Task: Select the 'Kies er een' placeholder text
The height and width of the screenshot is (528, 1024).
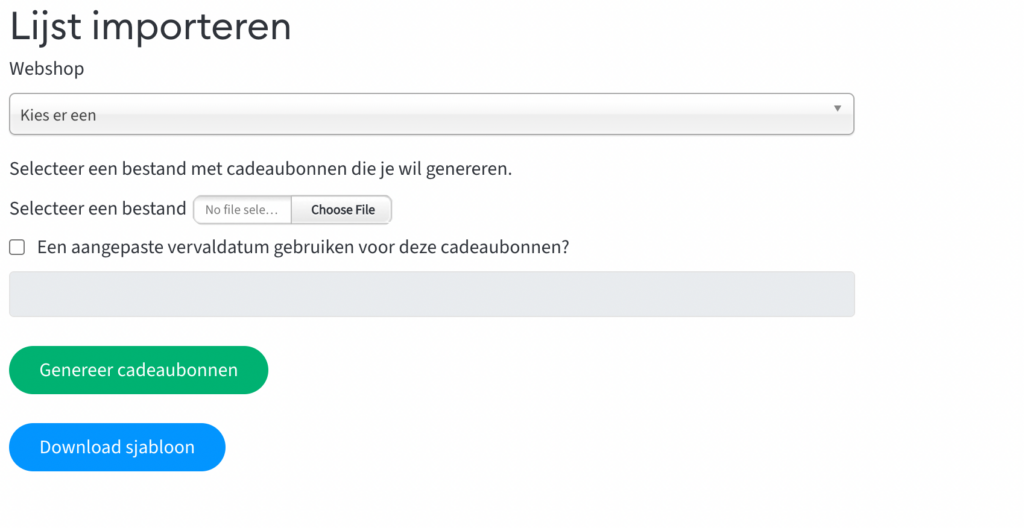Action: point(58,115)
